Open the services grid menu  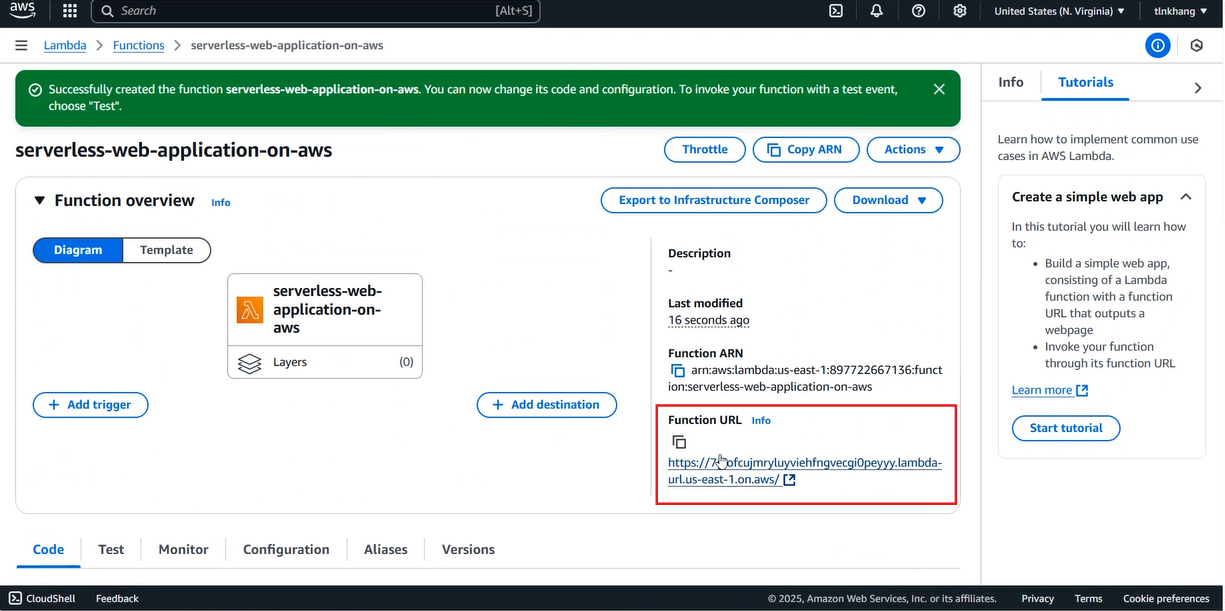pyautogui.click(x=70, y=11)
